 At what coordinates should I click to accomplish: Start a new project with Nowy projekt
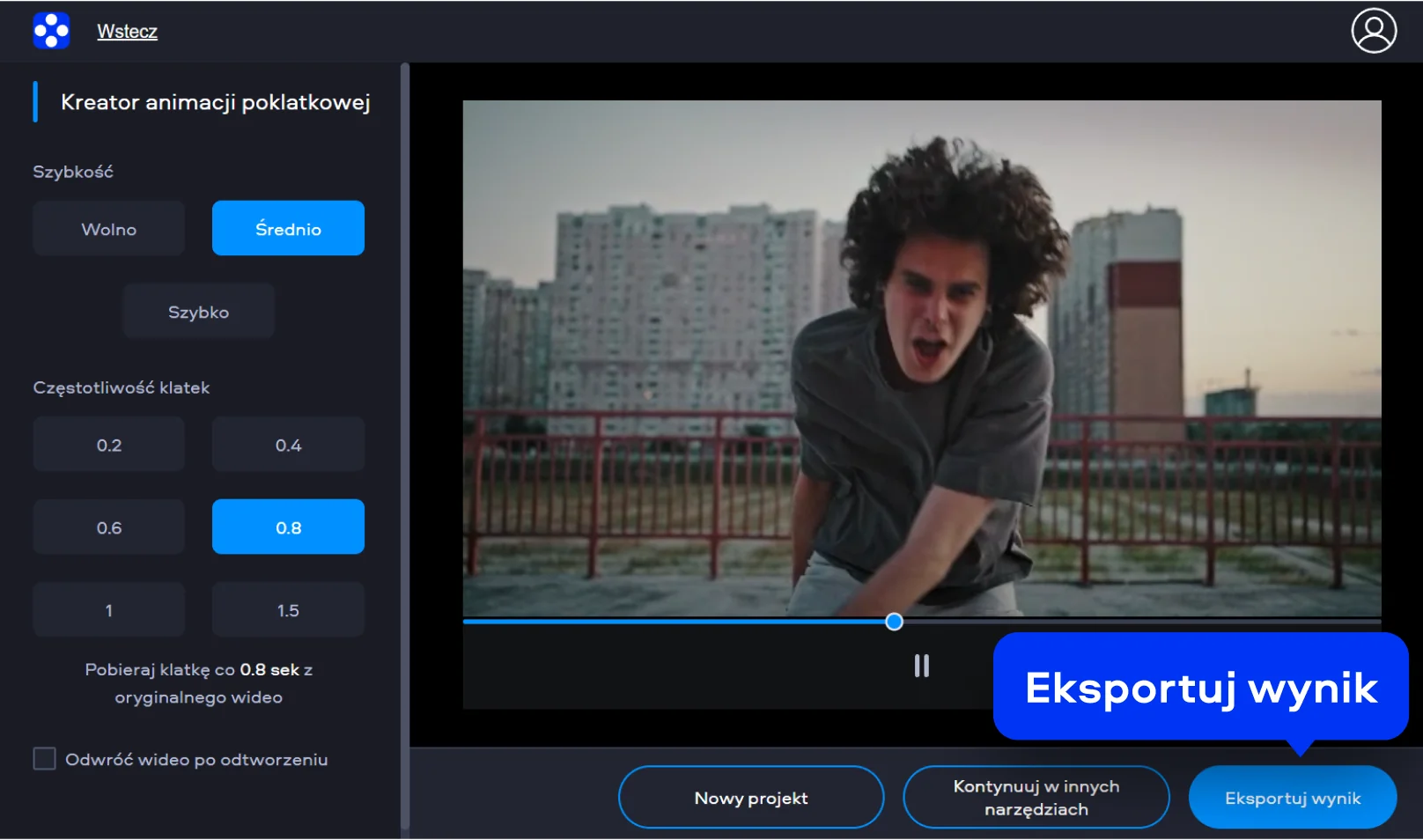(x=751, y=798)
